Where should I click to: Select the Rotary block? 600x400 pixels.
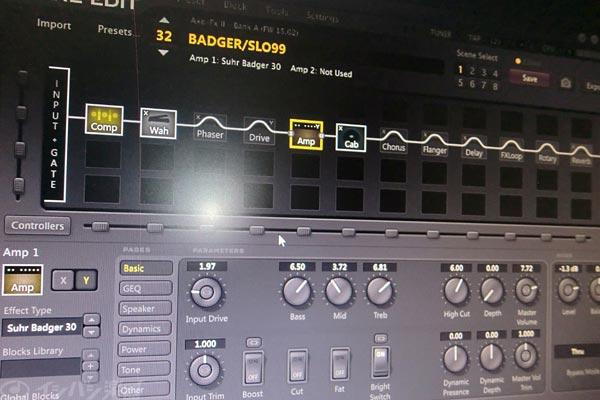point(547,153)
